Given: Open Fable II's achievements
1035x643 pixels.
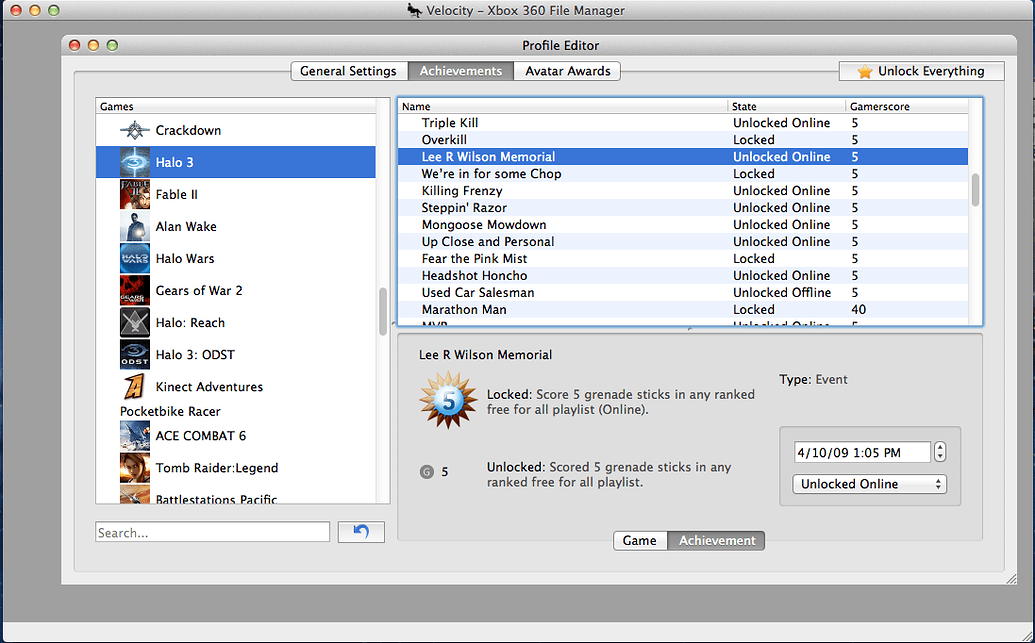Looking at the screenshot, I should [x=134, y=193].
